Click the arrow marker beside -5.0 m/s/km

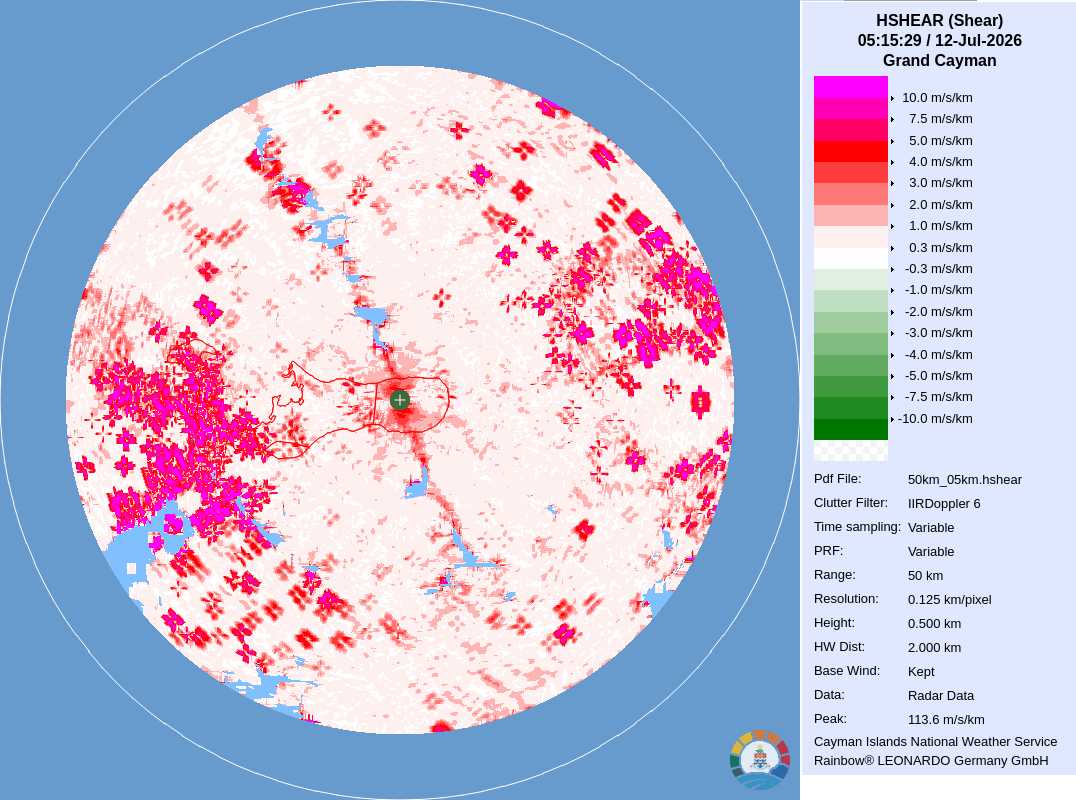coord(892,377)
